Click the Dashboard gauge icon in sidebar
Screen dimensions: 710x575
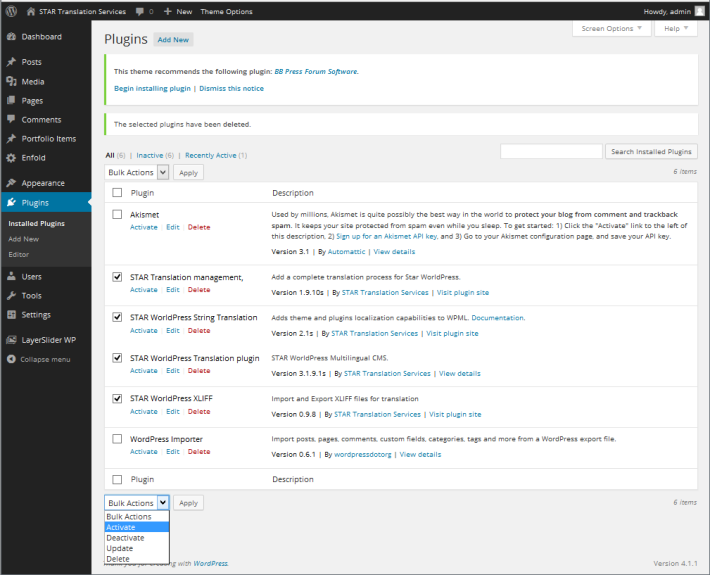point(11,37)
